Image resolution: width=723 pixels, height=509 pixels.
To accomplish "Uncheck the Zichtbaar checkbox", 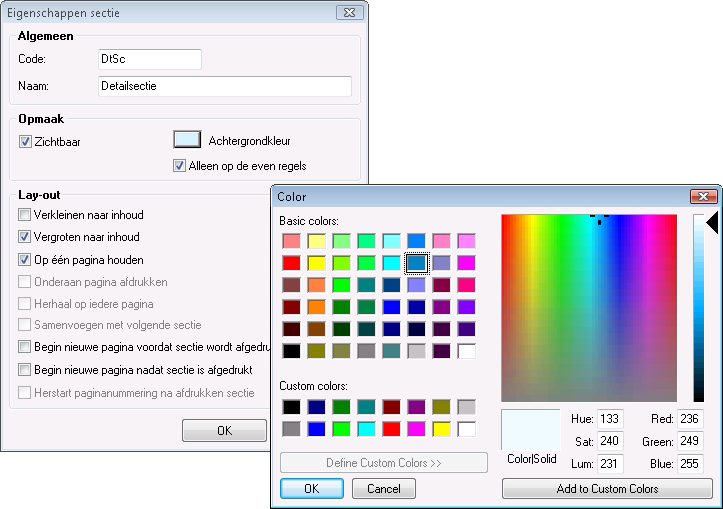I will tap(25, 142).
